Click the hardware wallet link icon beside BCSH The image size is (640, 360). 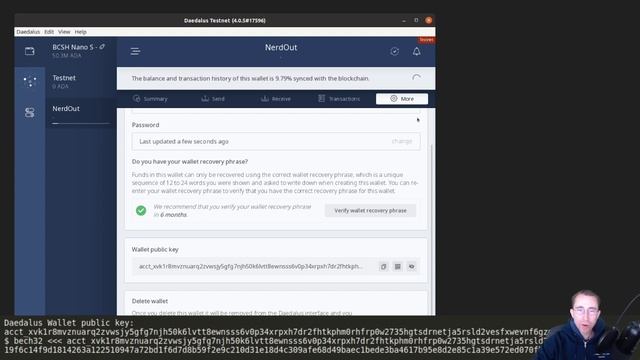[x=102, y=47]
